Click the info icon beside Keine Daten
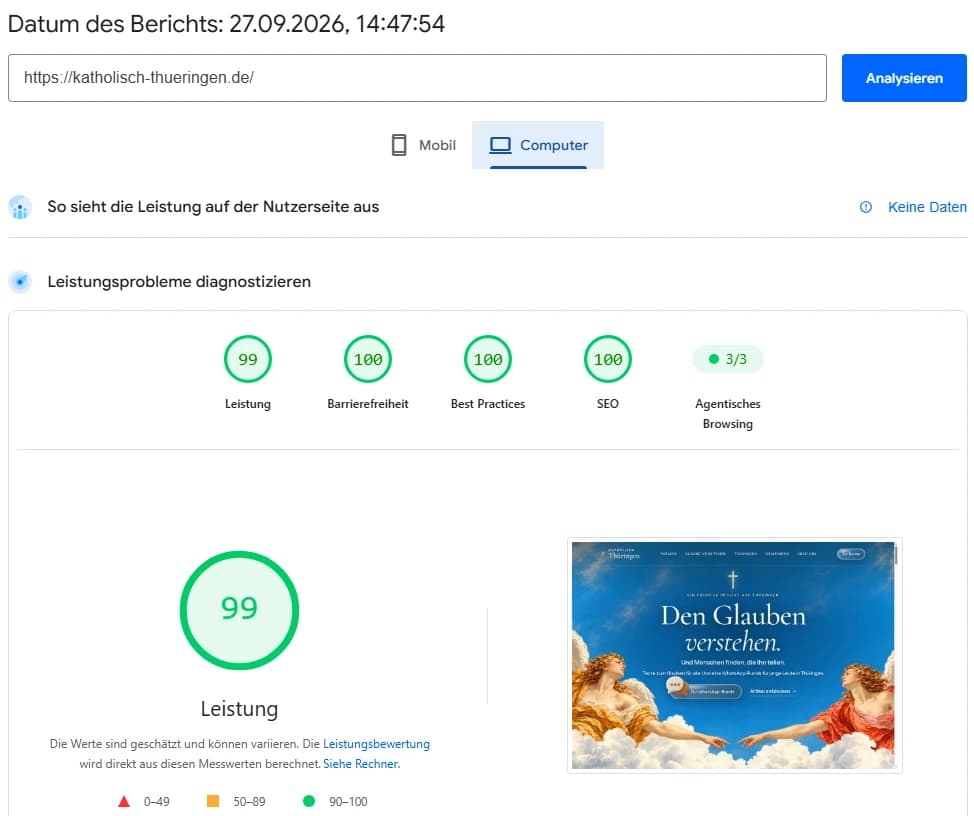The image size is (974, 816). [x=865, y=207]
